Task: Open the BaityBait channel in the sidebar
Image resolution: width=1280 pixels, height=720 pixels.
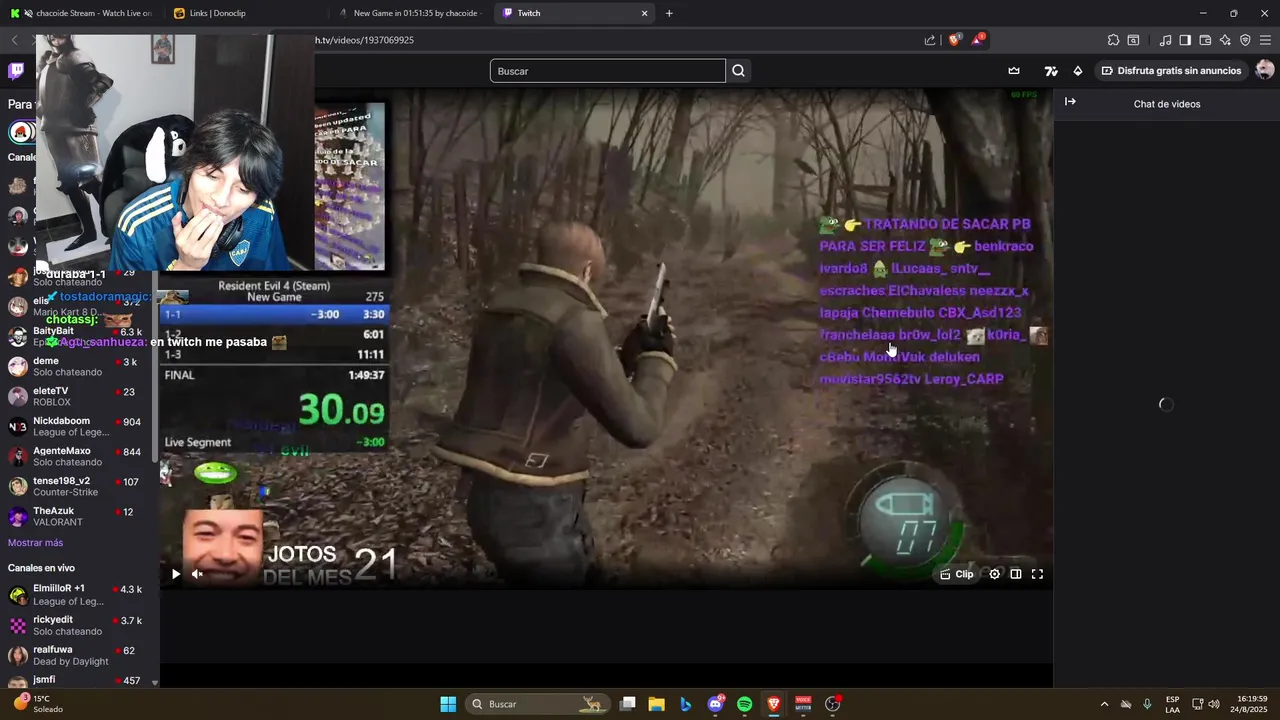Action: pos(78,336)
